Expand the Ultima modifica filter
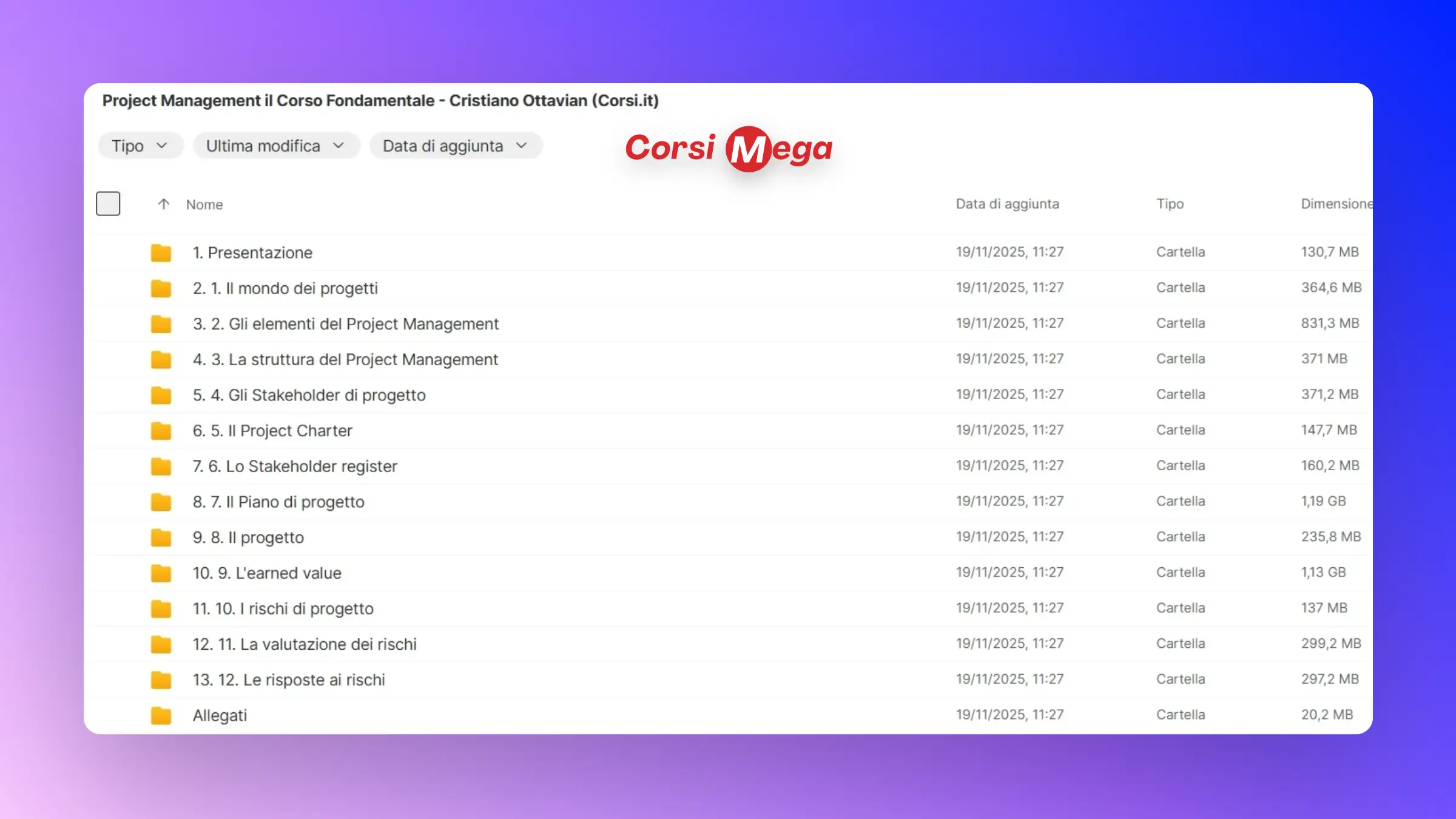Viewport: 1456px width, 819px height. pyautogui.click(x=276, y=146)
